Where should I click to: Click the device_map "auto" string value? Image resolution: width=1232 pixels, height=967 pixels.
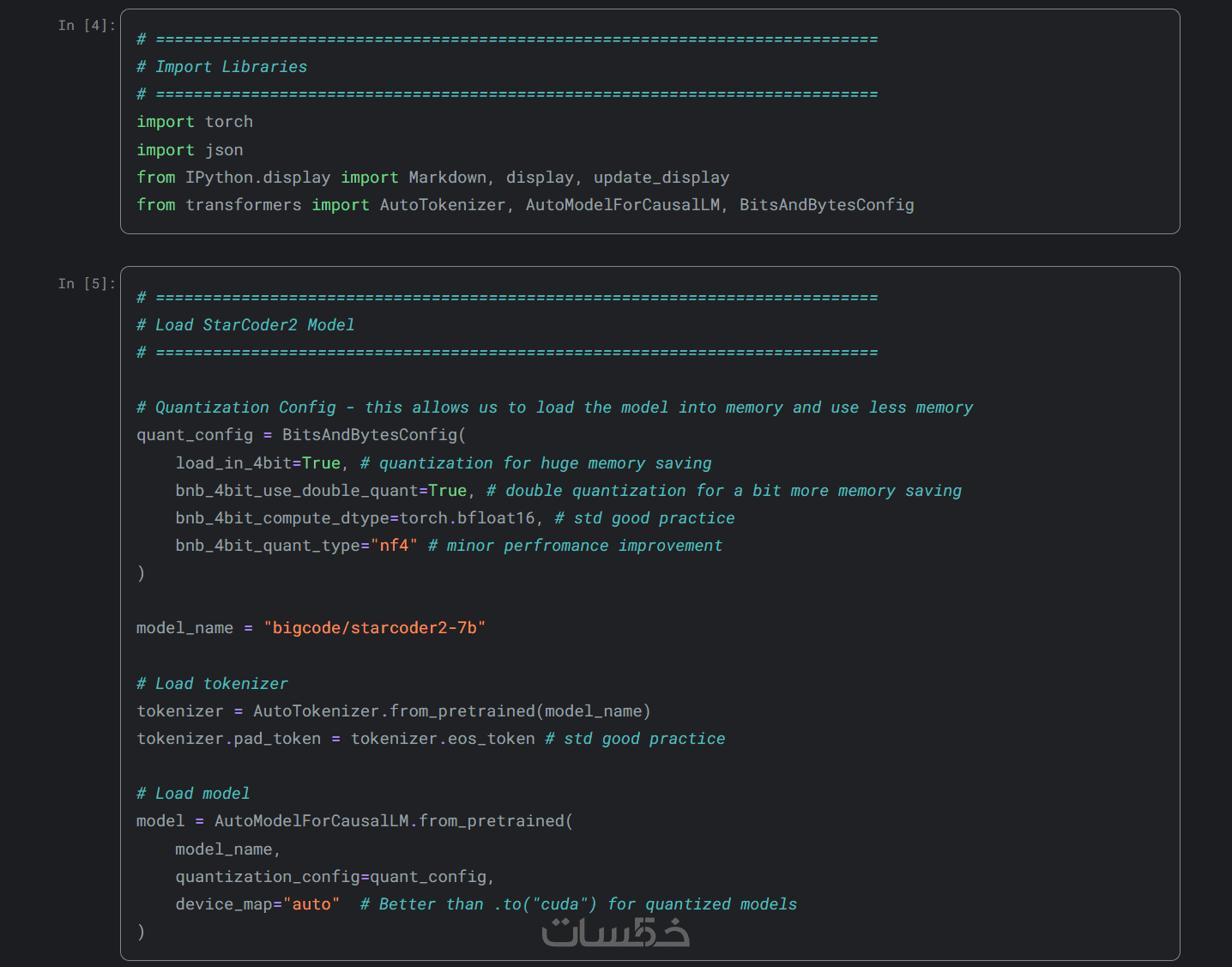[x=311, y=904]
